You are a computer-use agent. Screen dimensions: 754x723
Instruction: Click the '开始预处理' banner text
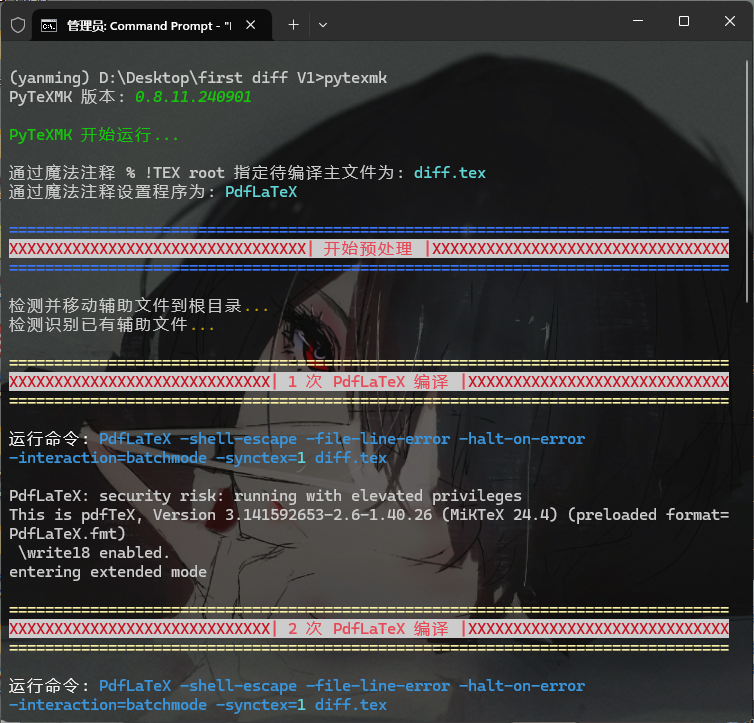click(368, 249)
